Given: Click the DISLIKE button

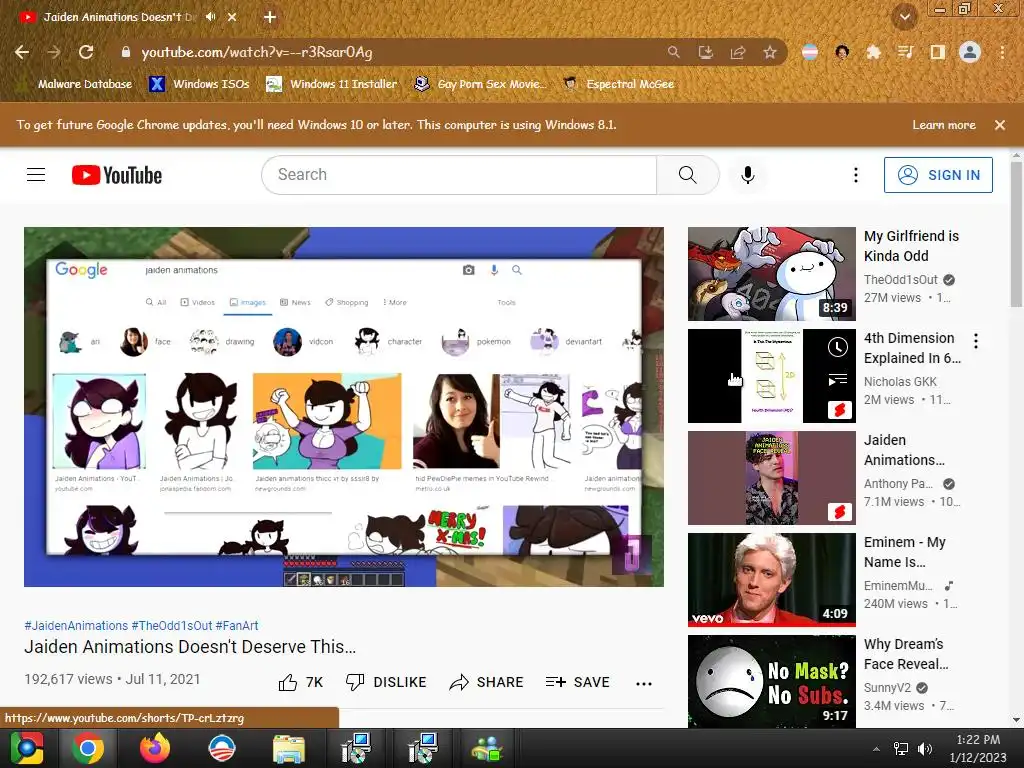Looking at the screenshot, I should 386,682.
